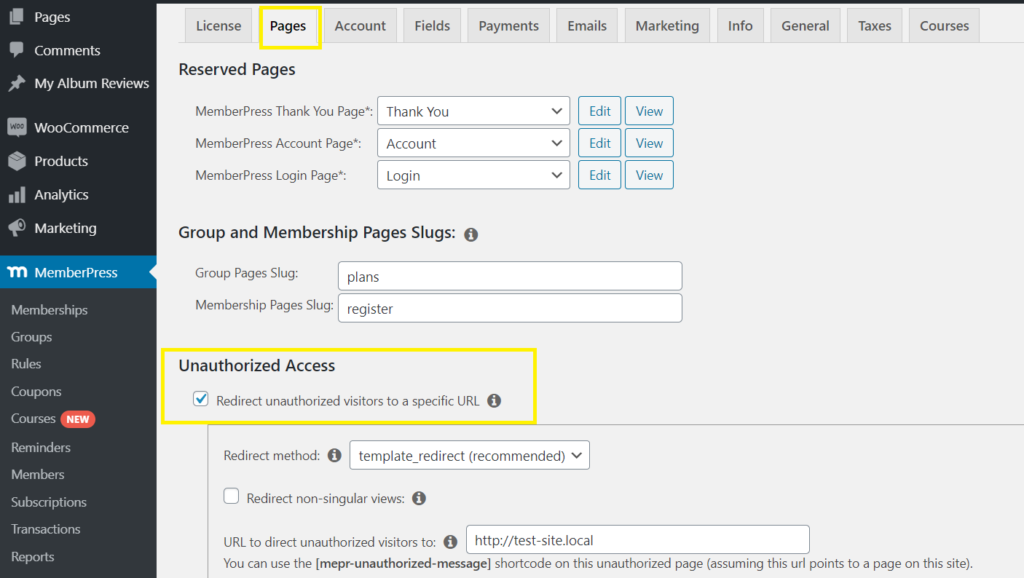Open MemberPress Thank You Page dropdown
This screenshot has height=578, width=1024.
coord(473,111)
